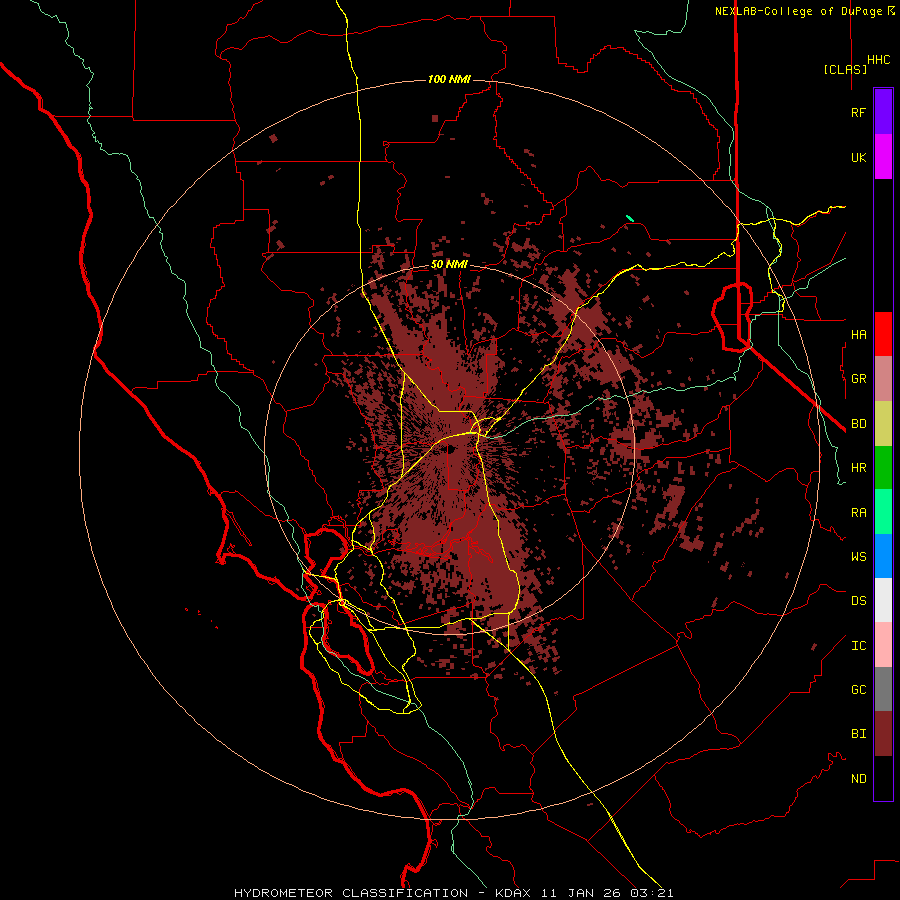
Task: Click the HYDROMETEOR CLASSIFICATION title text
Action: click(x=351, y=893)
